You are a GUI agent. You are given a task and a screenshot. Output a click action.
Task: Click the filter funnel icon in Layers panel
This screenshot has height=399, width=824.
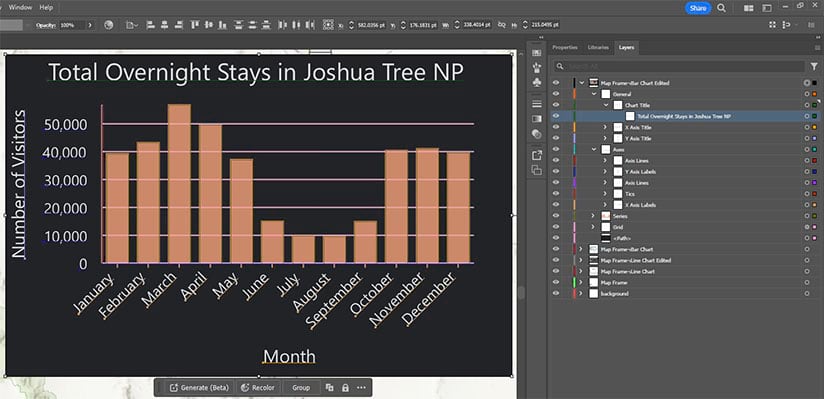[x=814, y=66]
